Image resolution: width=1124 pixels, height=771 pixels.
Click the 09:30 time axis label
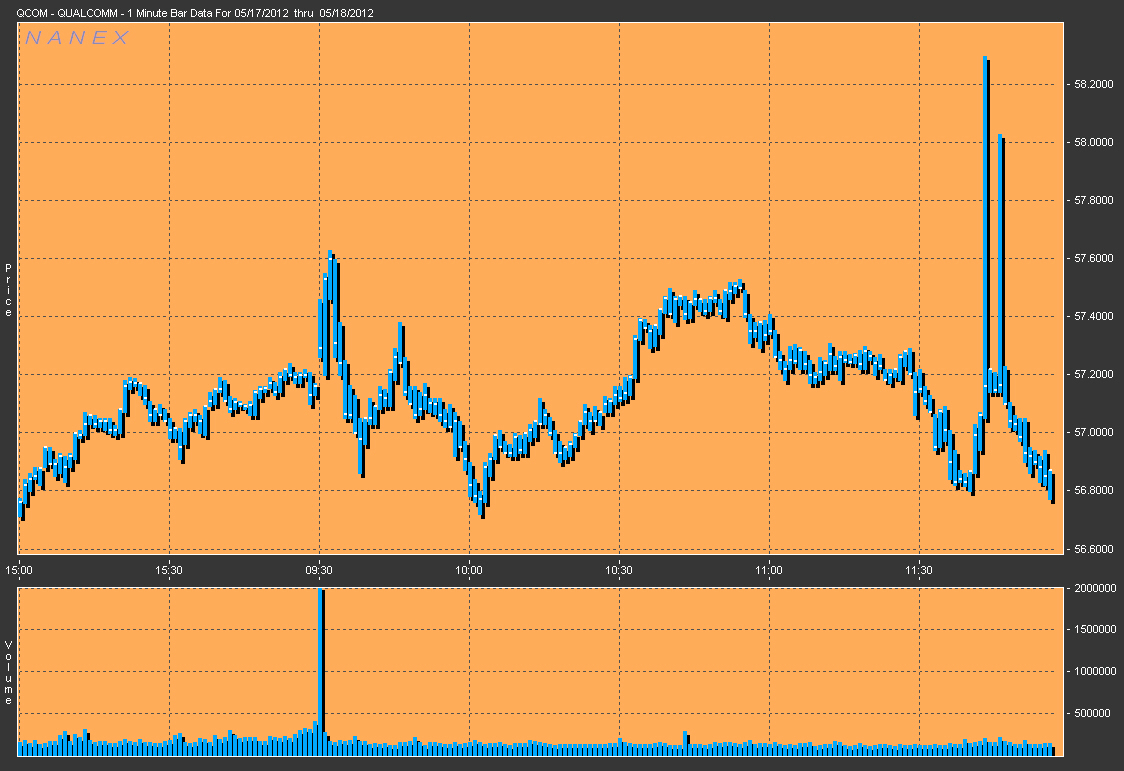(x=319, y=570)
